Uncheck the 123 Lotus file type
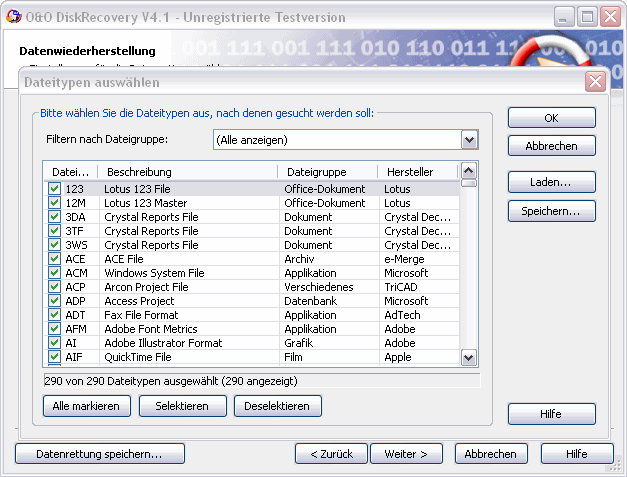627x477 pixels. [x=54, y=188]
